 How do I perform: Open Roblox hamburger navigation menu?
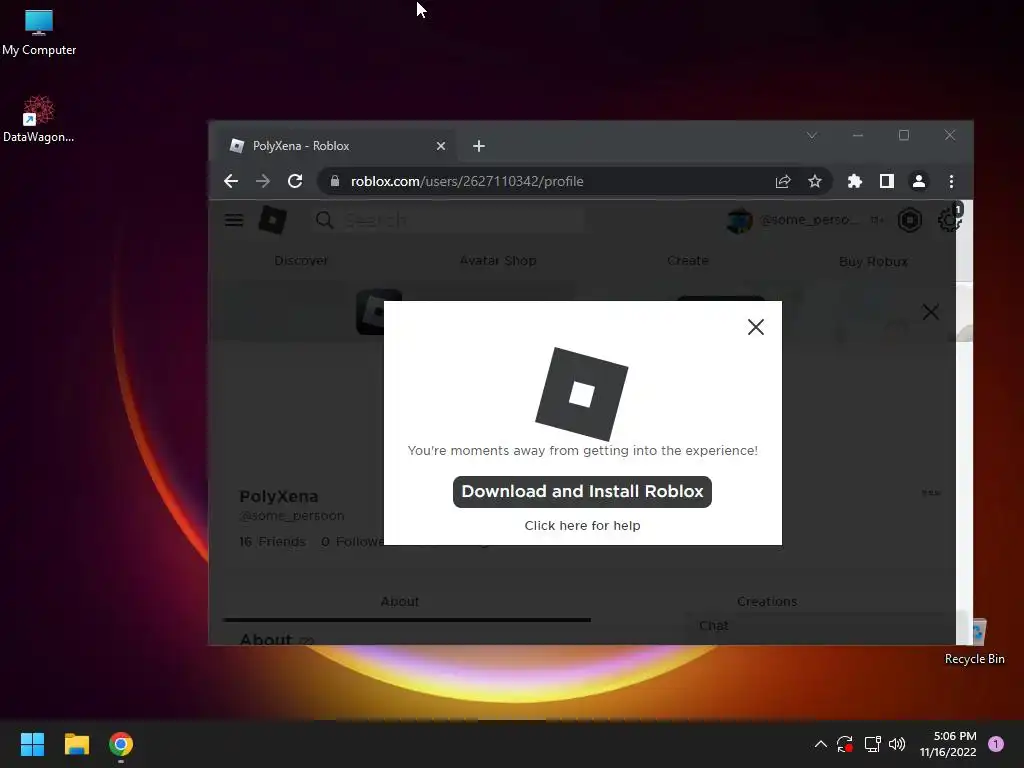click(234, 220)
